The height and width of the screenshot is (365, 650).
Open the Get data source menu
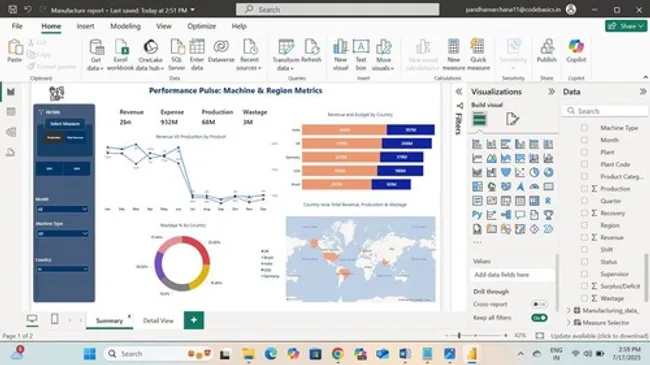click(96, 55)
